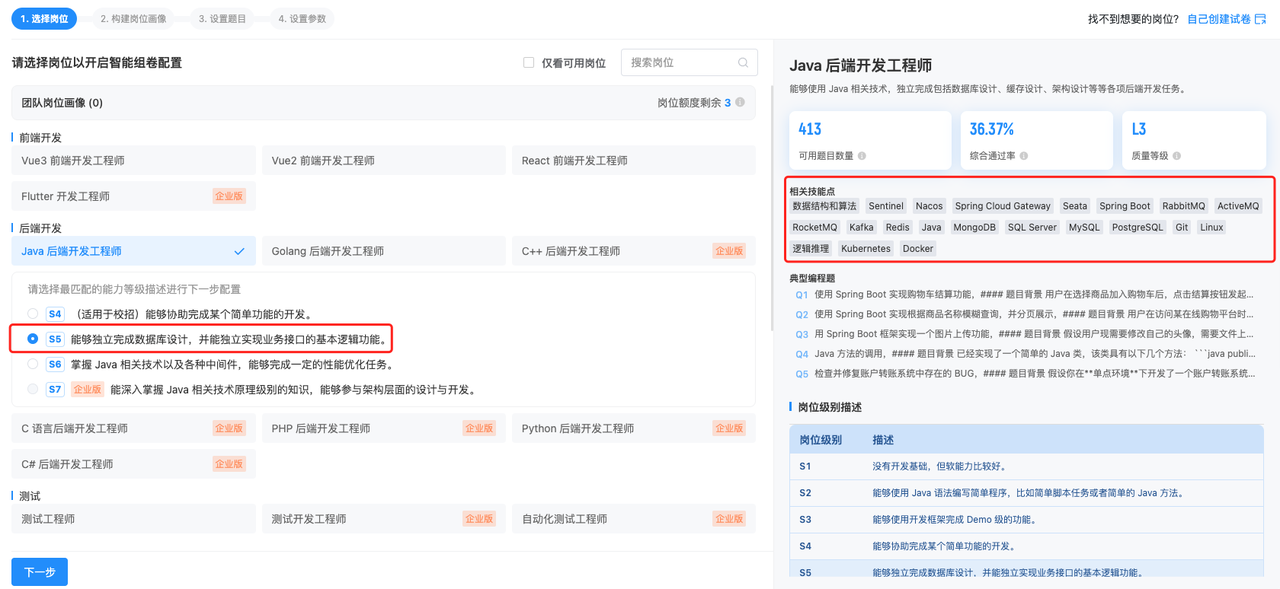Click the SQL Server skill tag
The image size is (1280, 589).
point(1032,228)
